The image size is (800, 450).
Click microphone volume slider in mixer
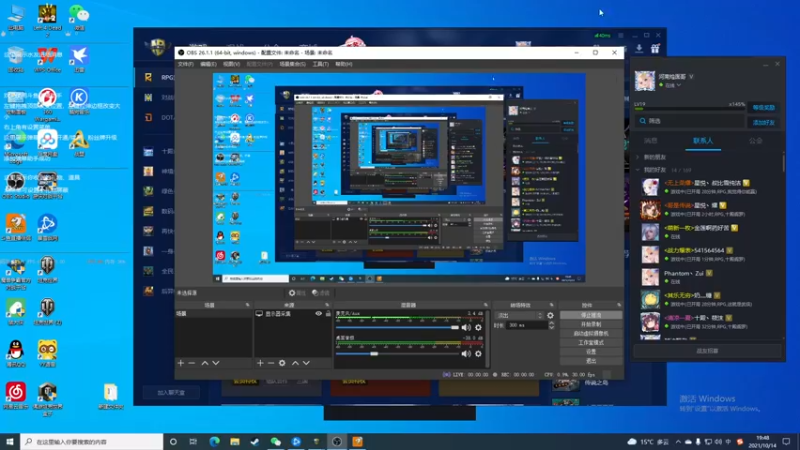coord(398,328)
